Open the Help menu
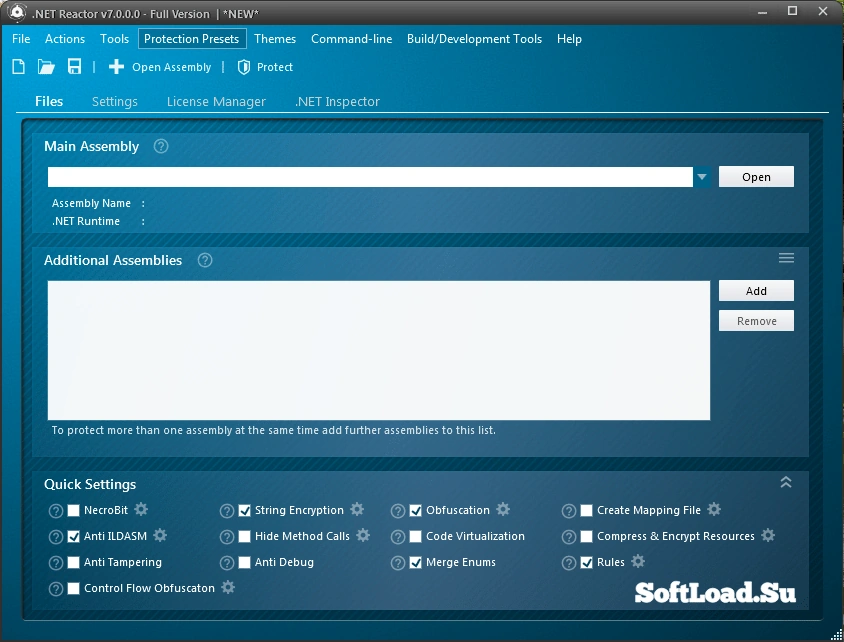This screenshot has width=844, height=642. click(569, 39)
